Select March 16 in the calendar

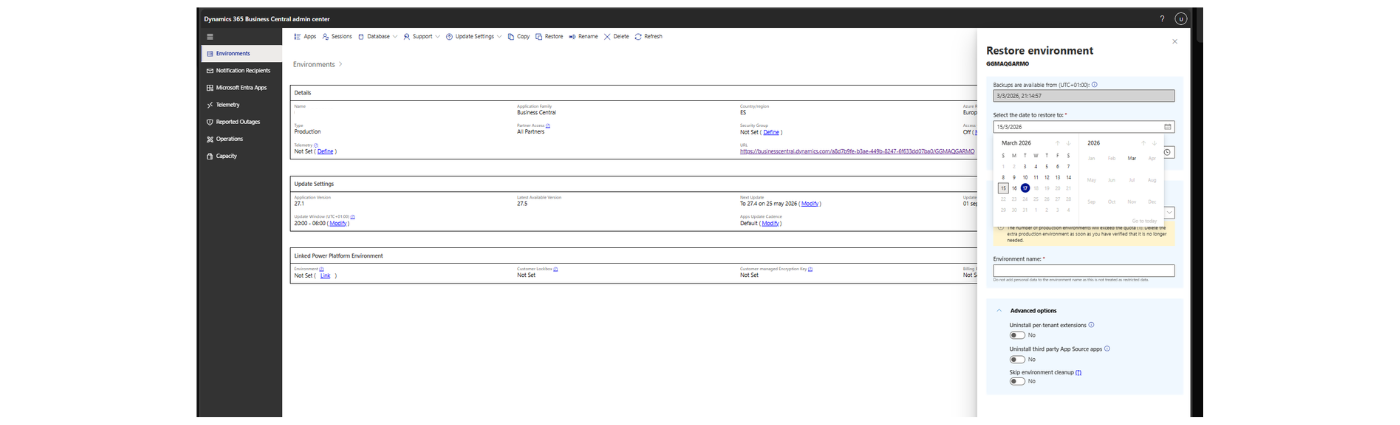click(1014, 188)
